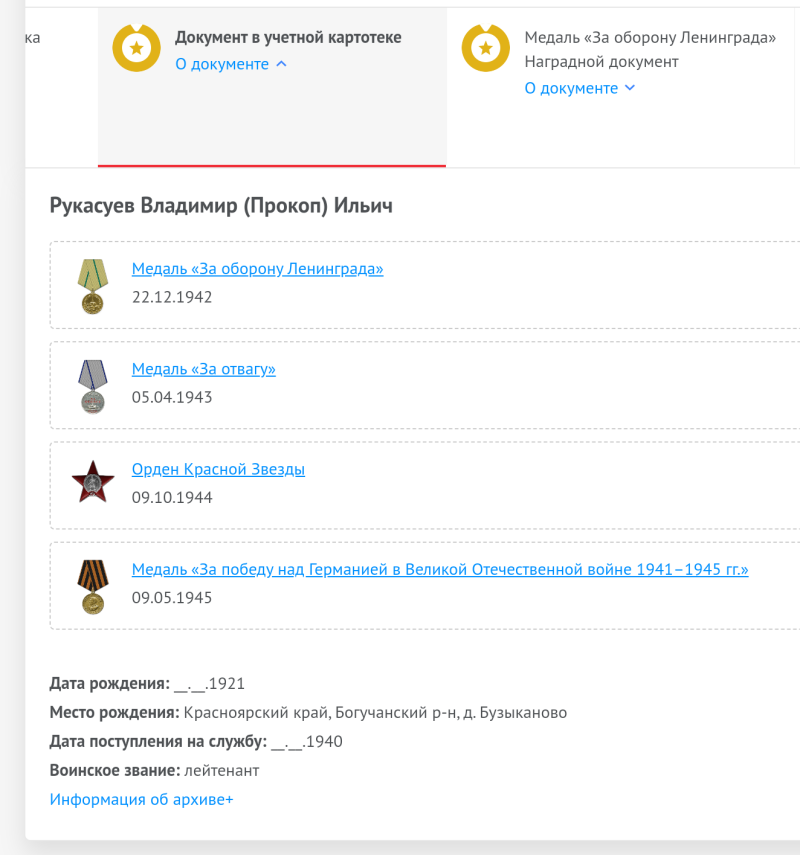Click the name heading "Рукасуев Владимир (Прокоп) Ильич"
The width and height of the screenshot is (800, 855).
click(221, 206)
